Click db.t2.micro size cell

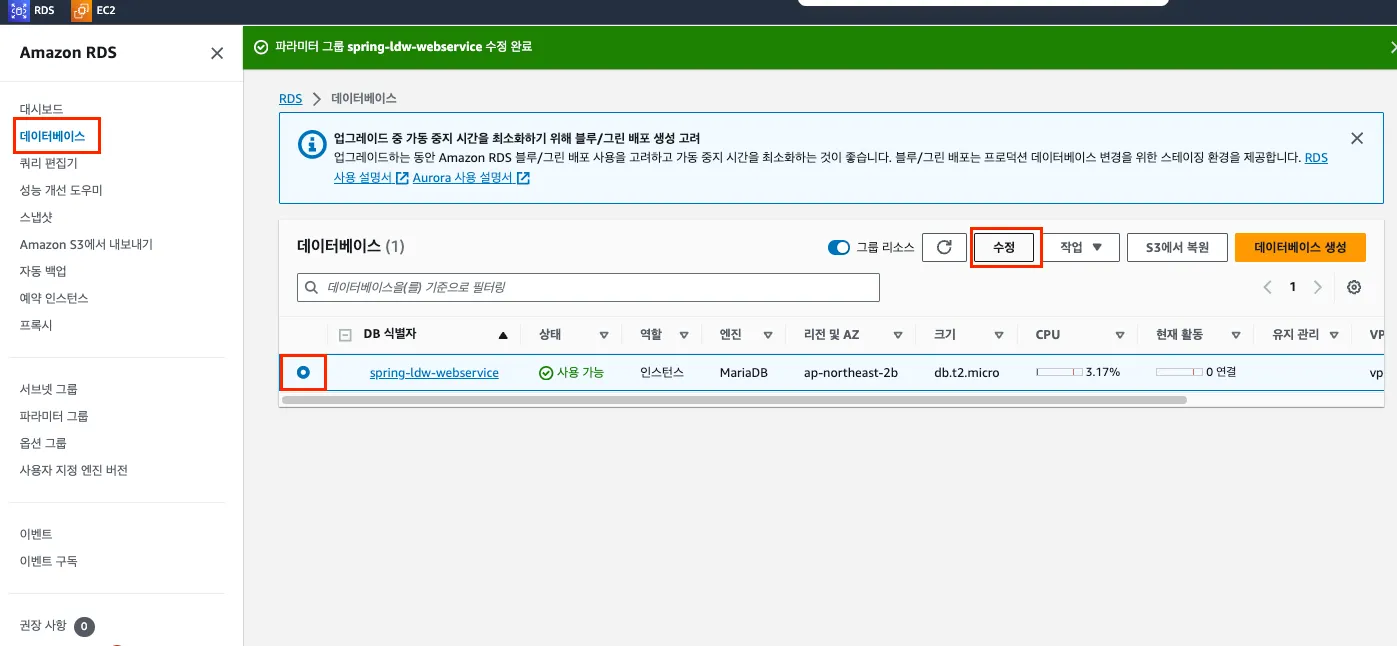click(966, 372)
